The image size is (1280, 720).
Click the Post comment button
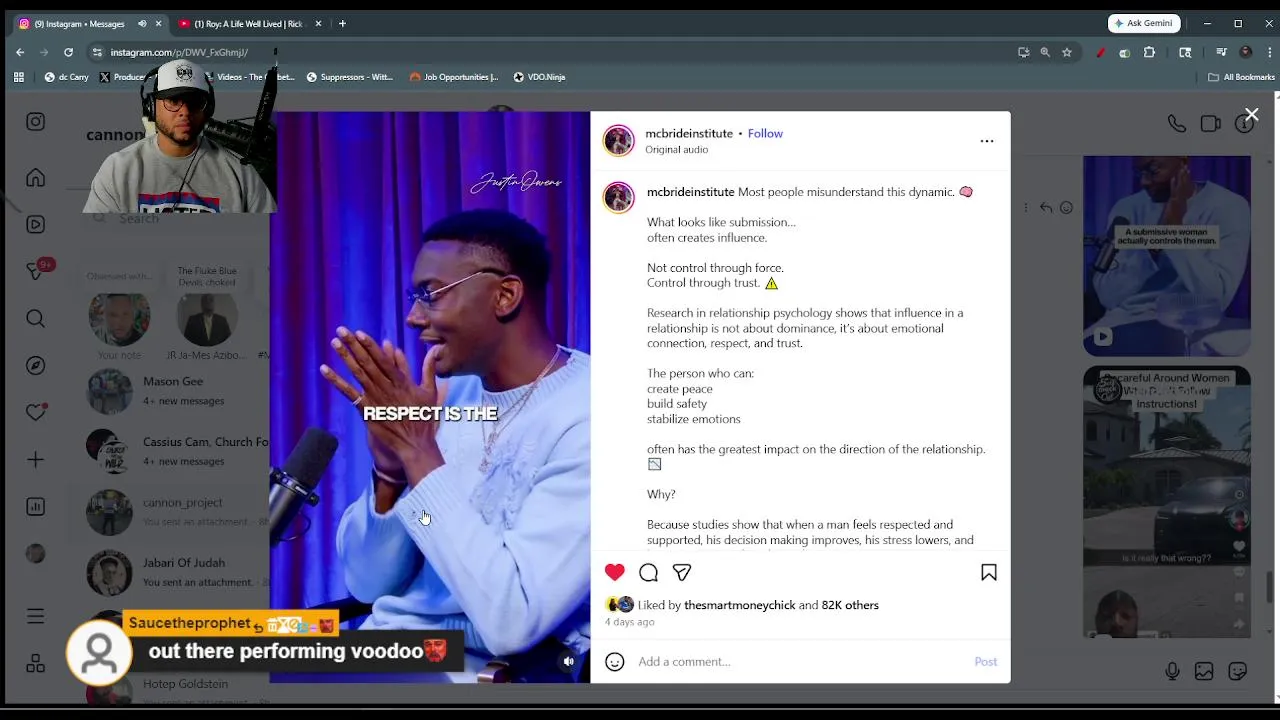pyautogui.click(x=985, y=662)
